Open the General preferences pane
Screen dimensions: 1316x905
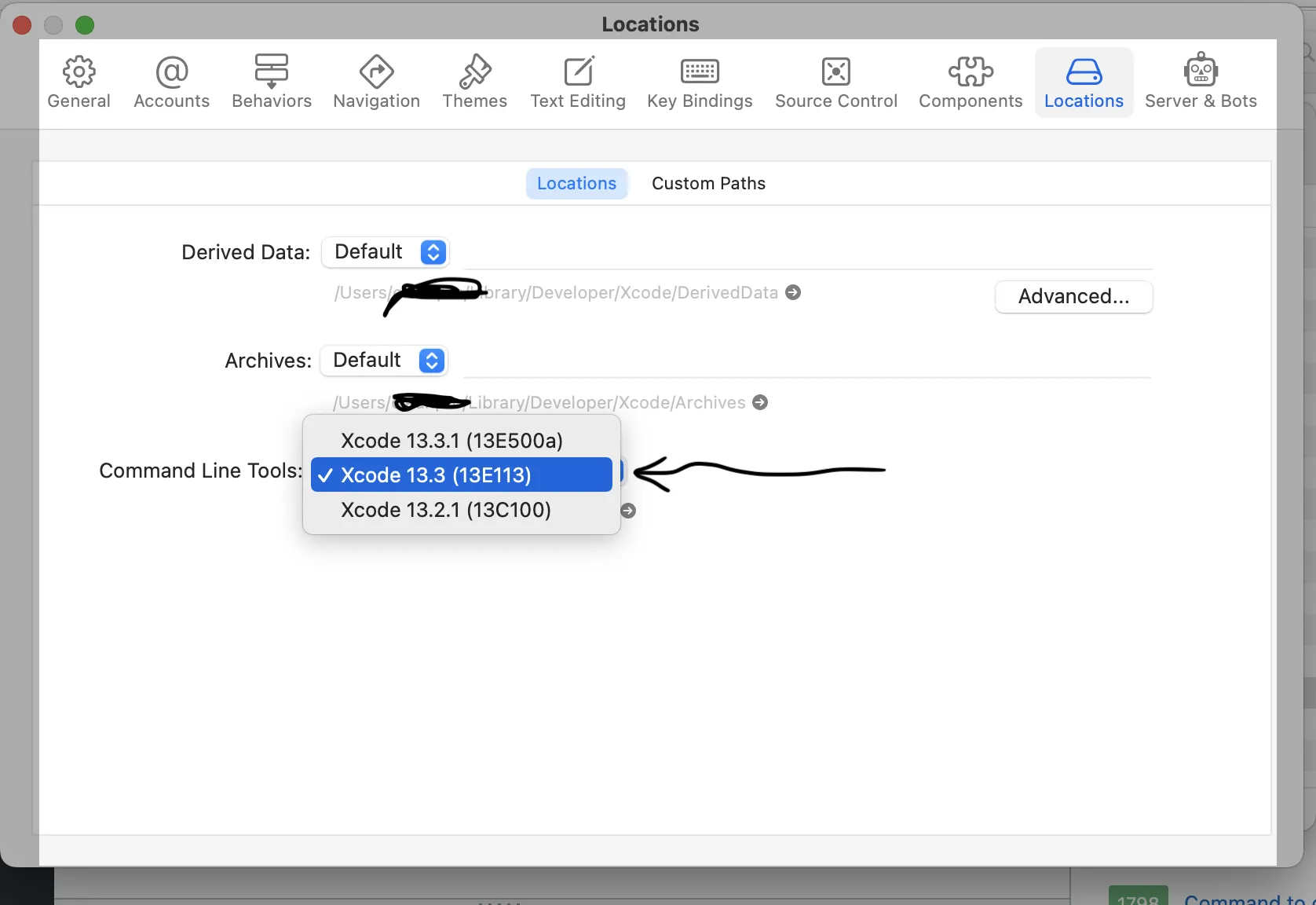pos(79,82)
